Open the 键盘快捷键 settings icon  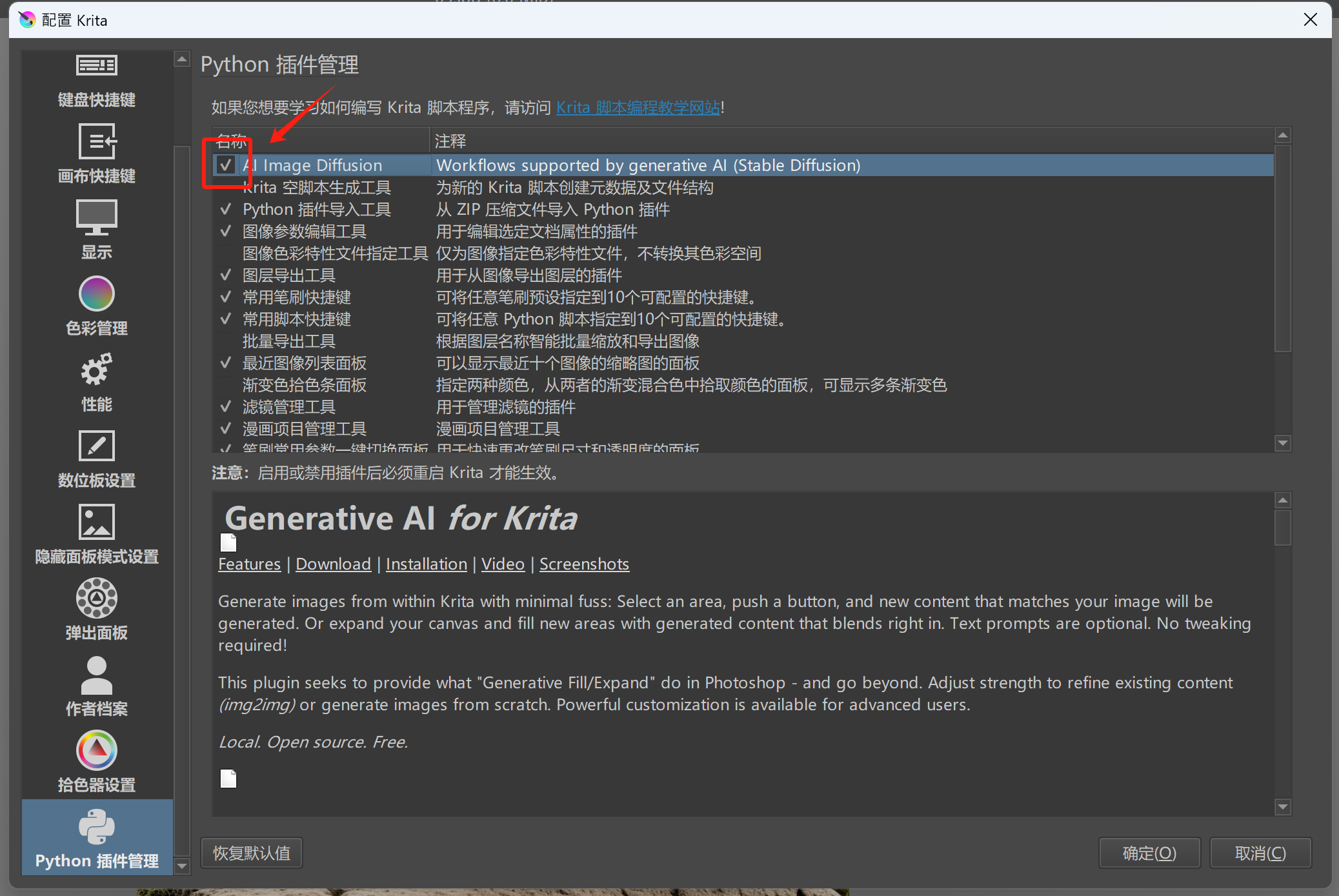coord(97,65)
